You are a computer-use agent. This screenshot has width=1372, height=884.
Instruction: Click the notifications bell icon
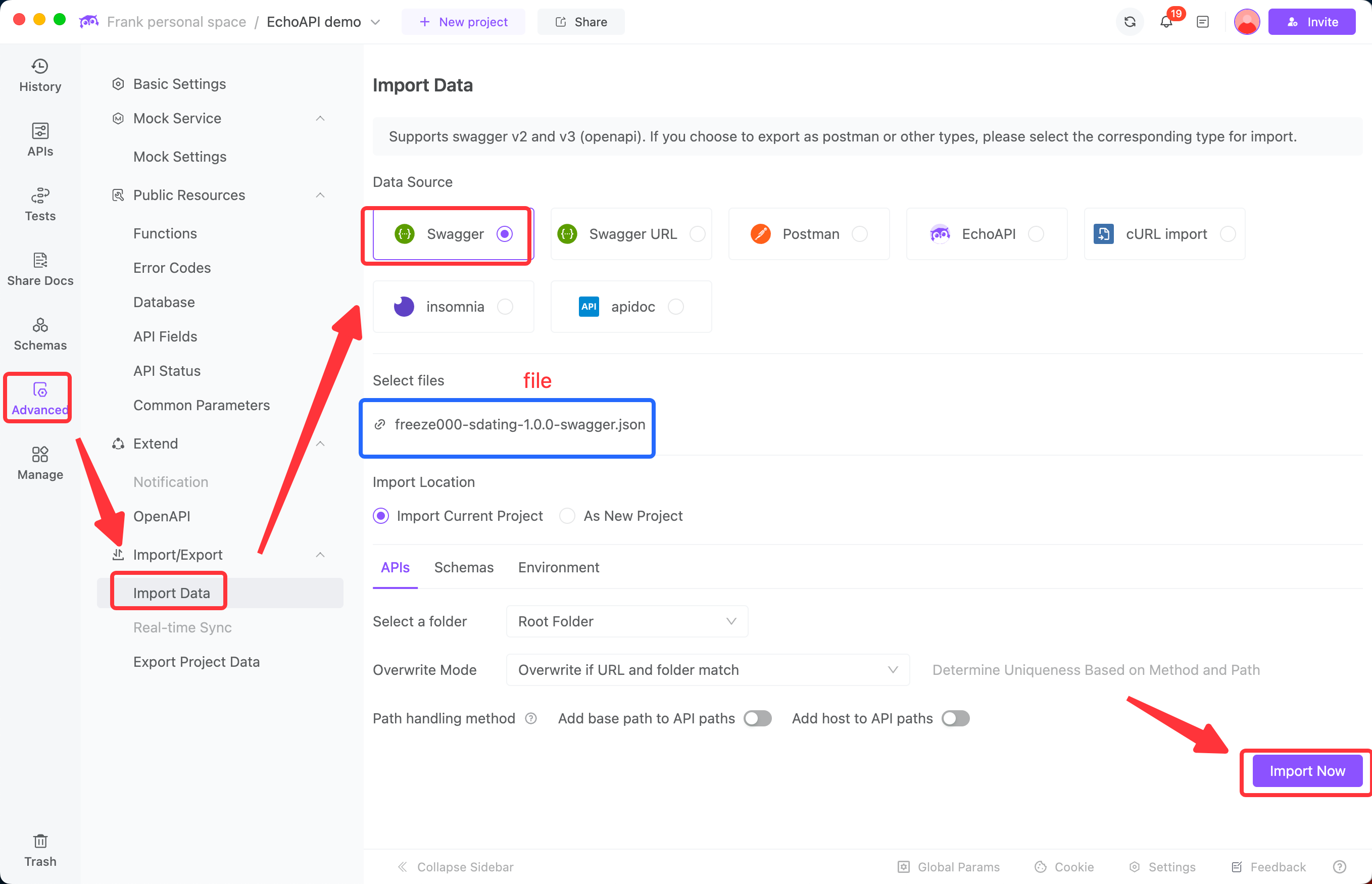1166,22
